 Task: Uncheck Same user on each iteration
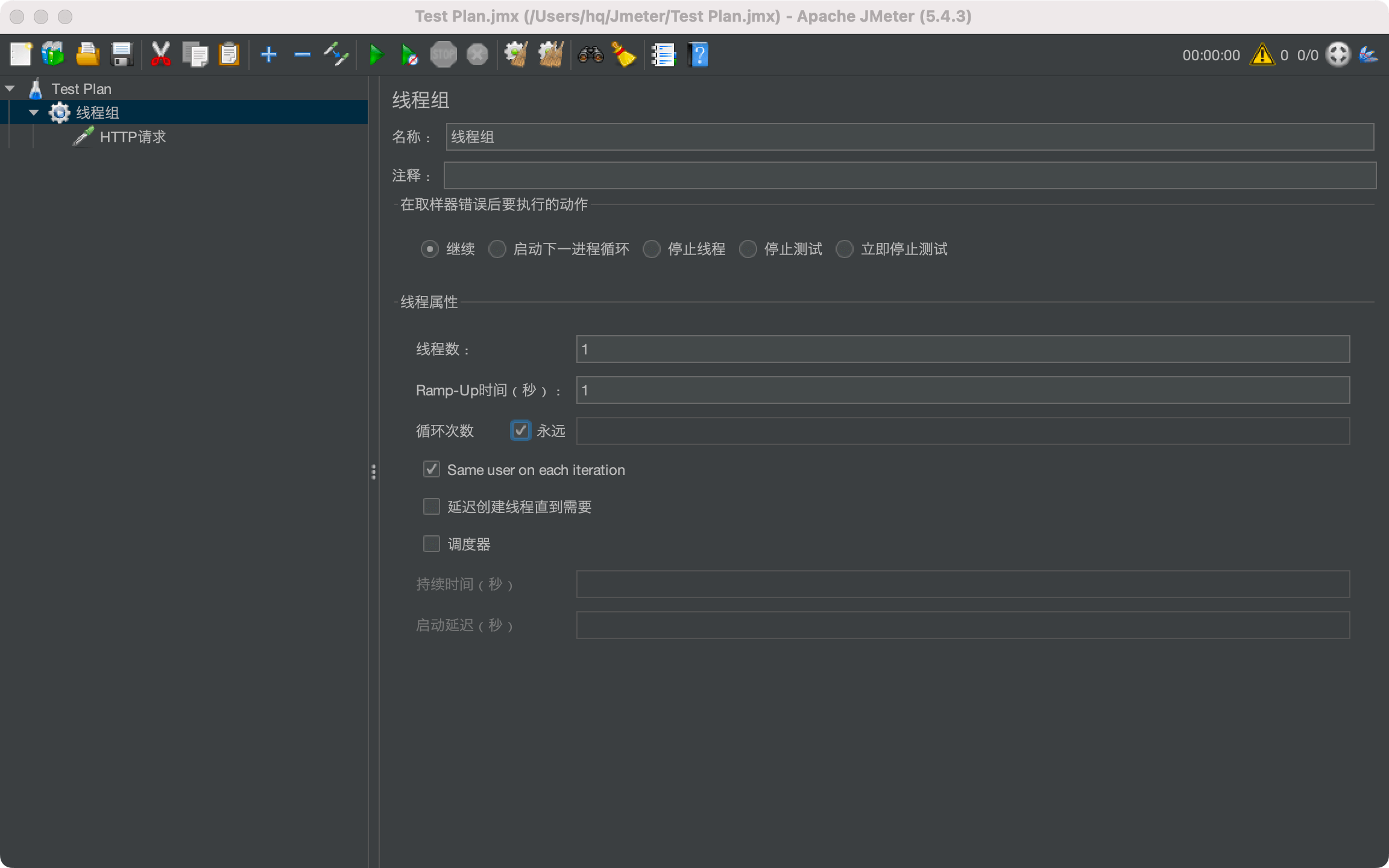(432, 470)
